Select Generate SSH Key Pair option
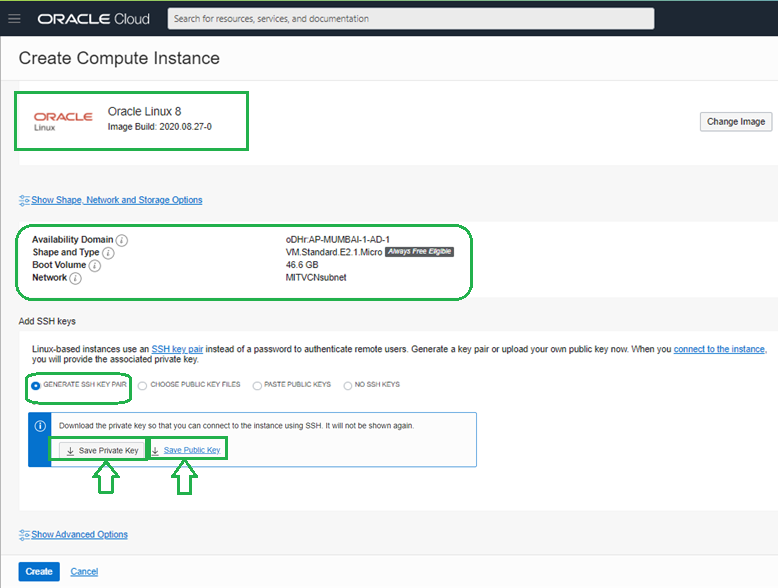The height and width of the screenshot is (588, 778). click(36, 386)
